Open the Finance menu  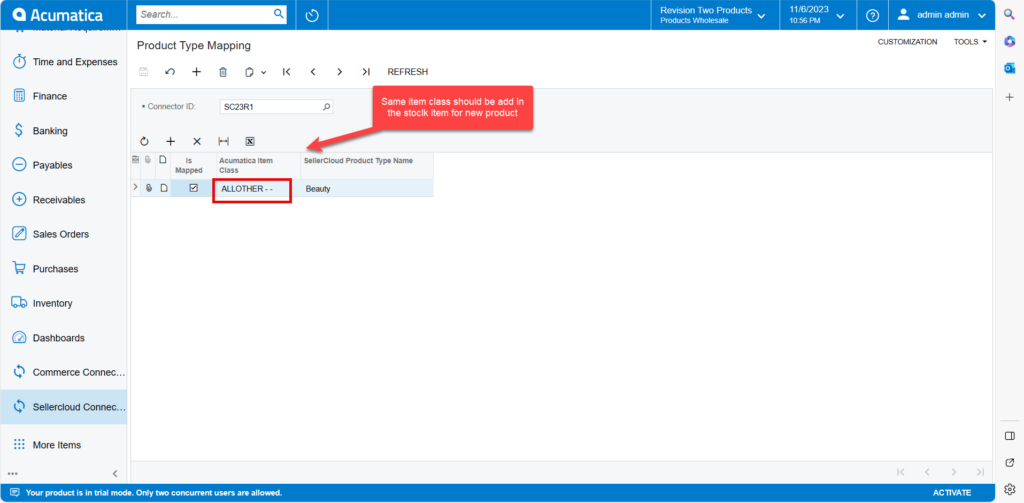pyautogui.click(x=63, y=96)
